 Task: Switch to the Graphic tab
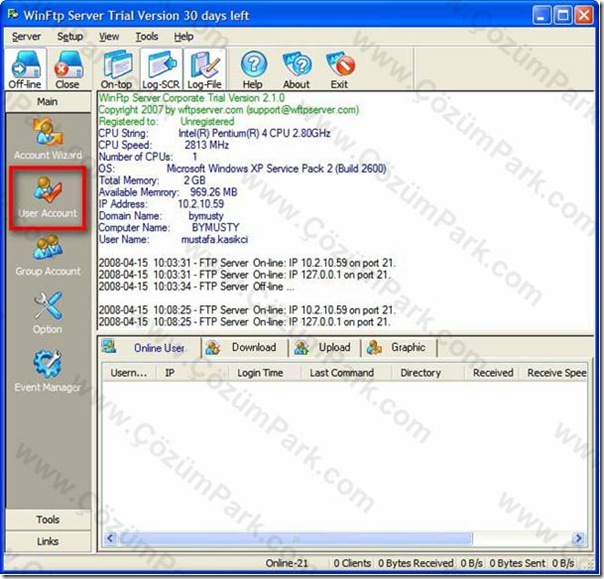pos(400,347)
